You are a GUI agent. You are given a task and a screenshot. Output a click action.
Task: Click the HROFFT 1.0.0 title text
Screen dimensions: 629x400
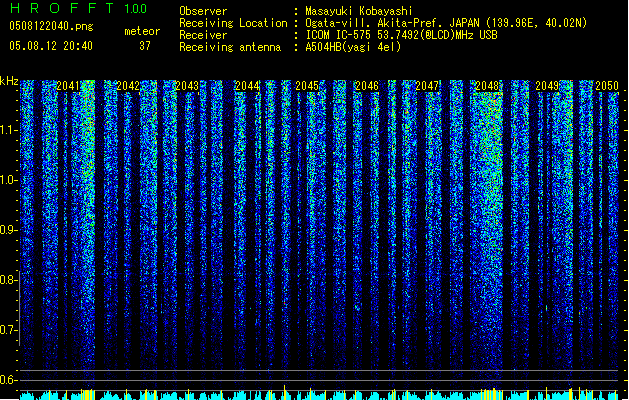79,8
